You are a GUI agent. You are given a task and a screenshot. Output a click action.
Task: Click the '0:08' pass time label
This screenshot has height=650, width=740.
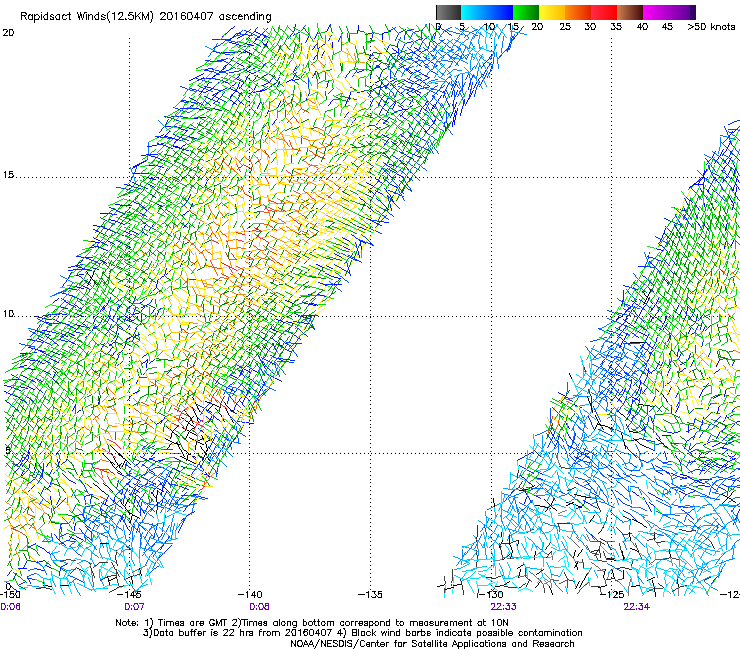(x=259, y=607)
